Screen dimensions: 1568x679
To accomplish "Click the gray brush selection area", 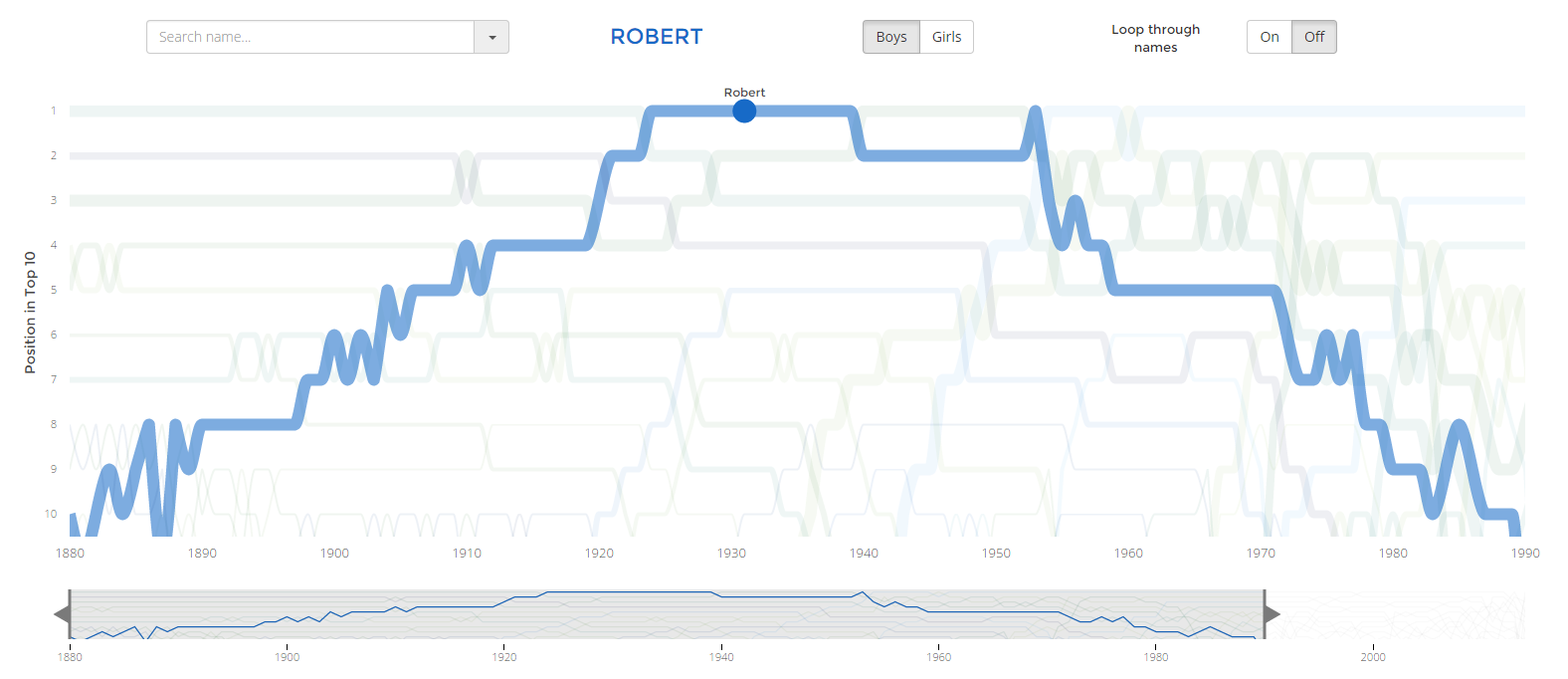I will coord(667,614).
